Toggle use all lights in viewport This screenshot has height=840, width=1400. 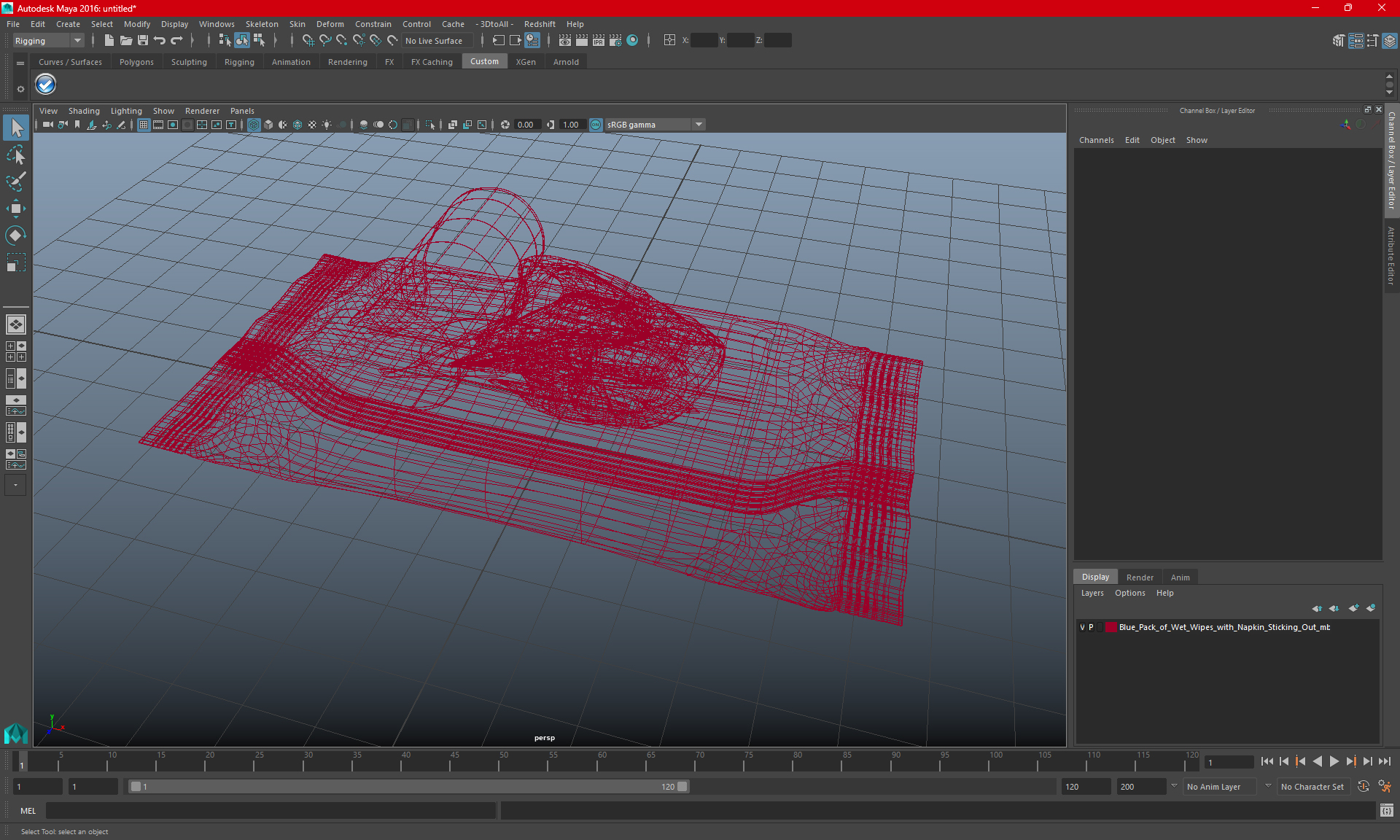pyautogui.click(x=327, y=125)
